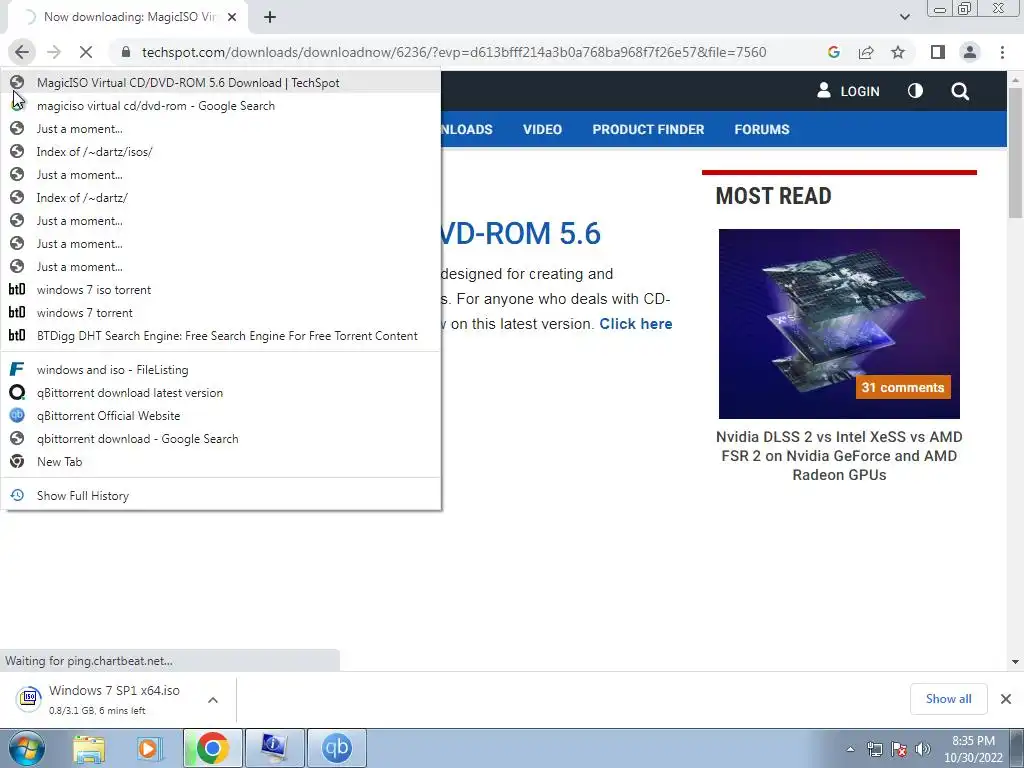Click the address bar URL field

tap(454, 52)
